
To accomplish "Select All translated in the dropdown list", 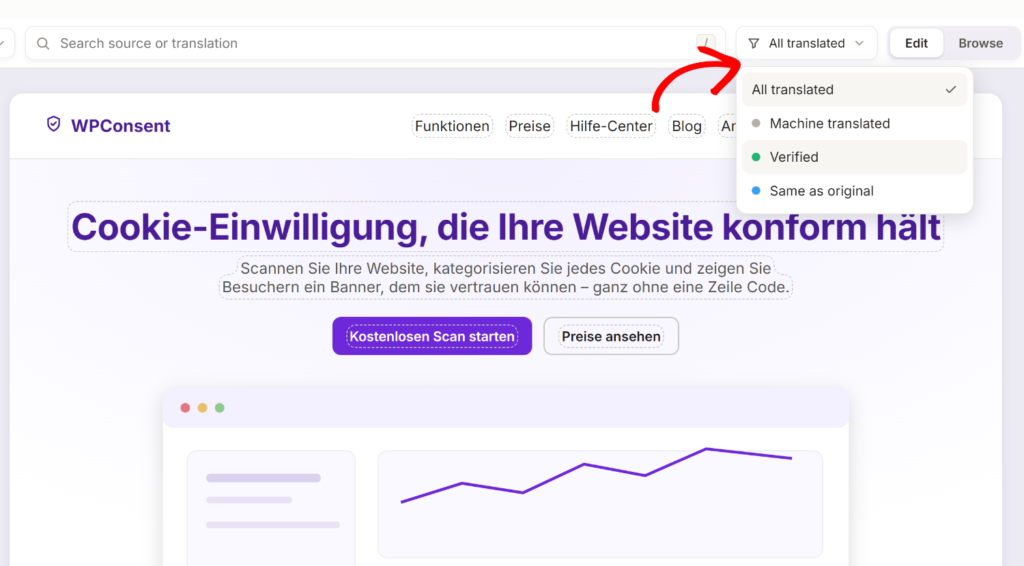I will tap(854, 89).
